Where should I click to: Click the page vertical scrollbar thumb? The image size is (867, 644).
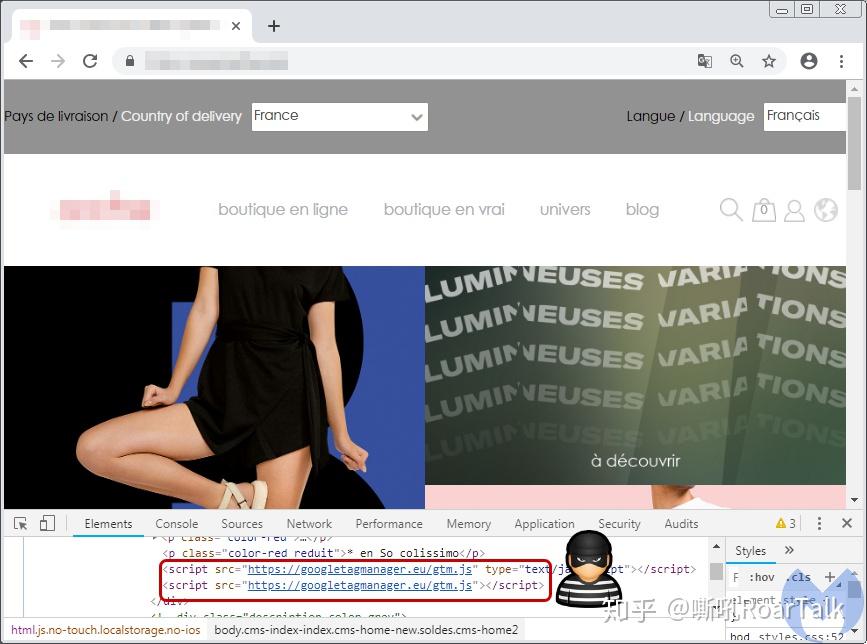[x=854, y=144]
